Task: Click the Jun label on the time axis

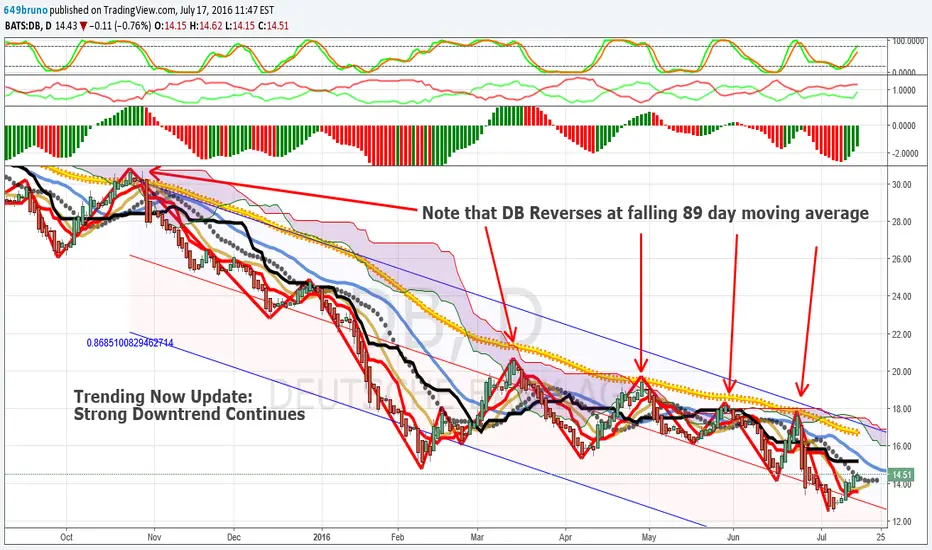Action: tap(733, 538)
